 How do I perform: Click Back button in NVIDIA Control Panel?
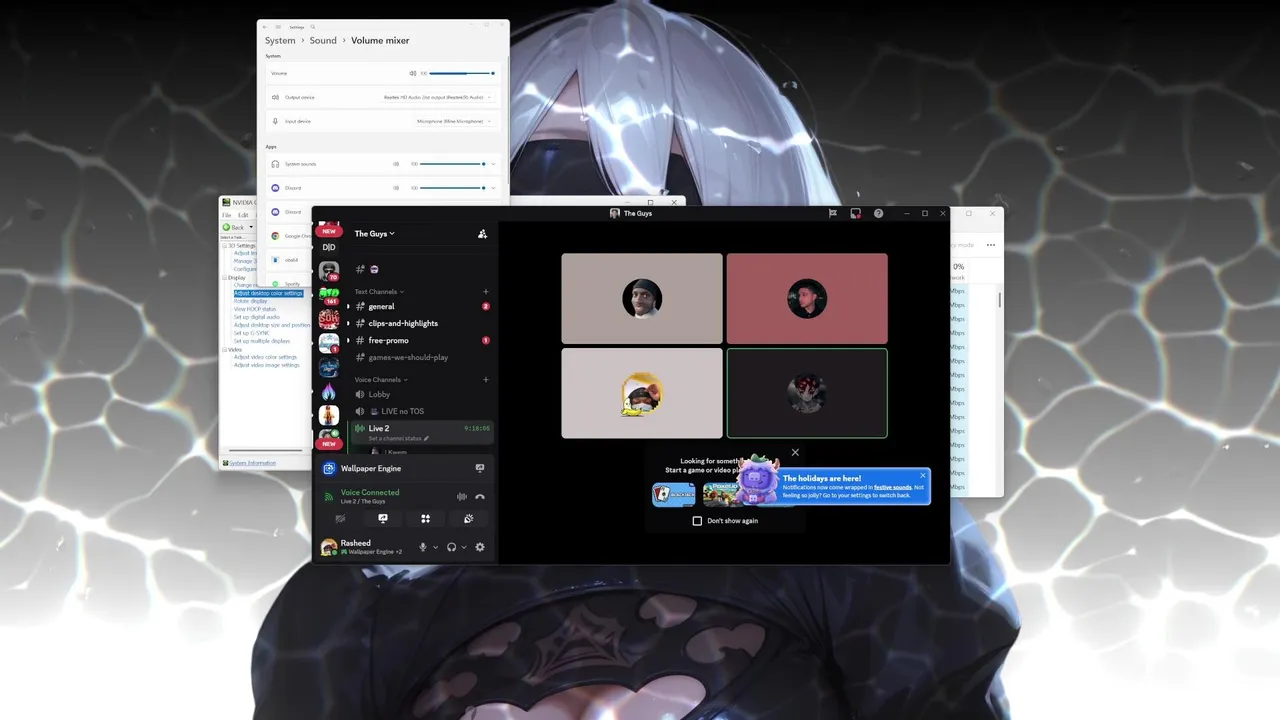[x=234, y=227]
